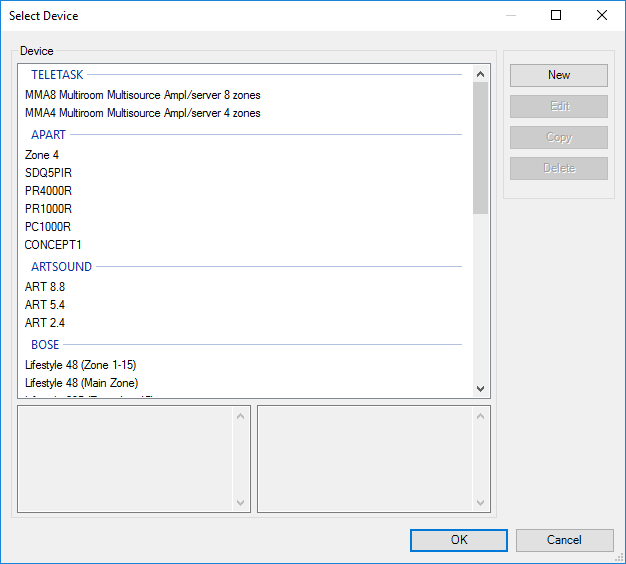Click the TELETASK group header

(57, 75)
